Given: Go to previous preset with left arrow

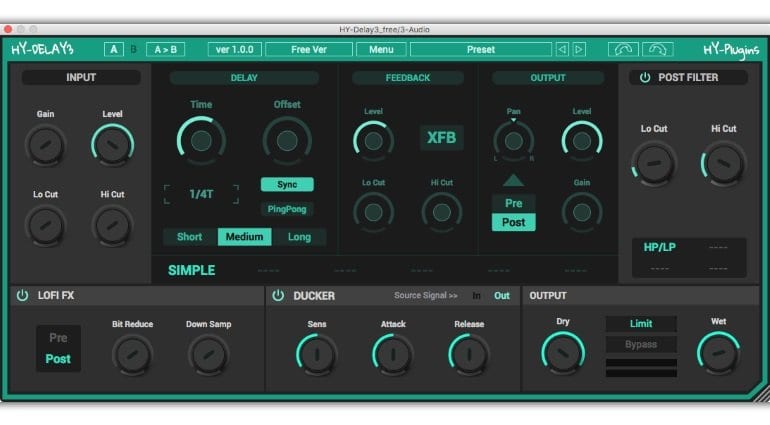Looking at the screenshot, I should pyautogui.click(x=562, y=49).
